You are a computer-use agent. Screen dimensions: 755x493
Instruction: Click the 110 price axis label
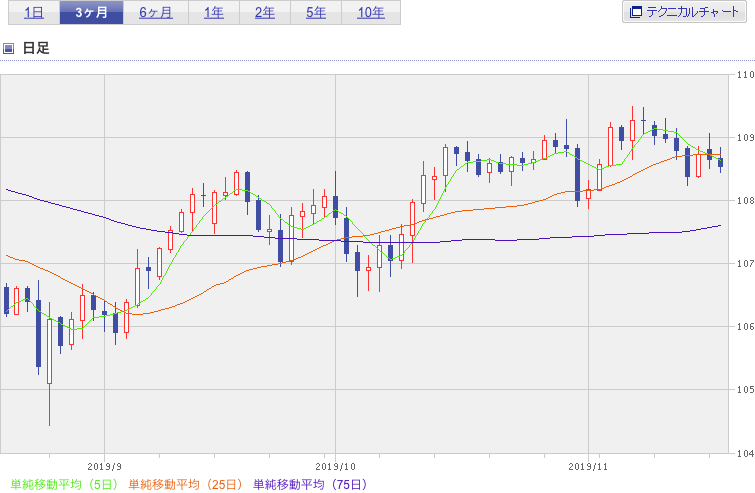click(x=745, y=75)
